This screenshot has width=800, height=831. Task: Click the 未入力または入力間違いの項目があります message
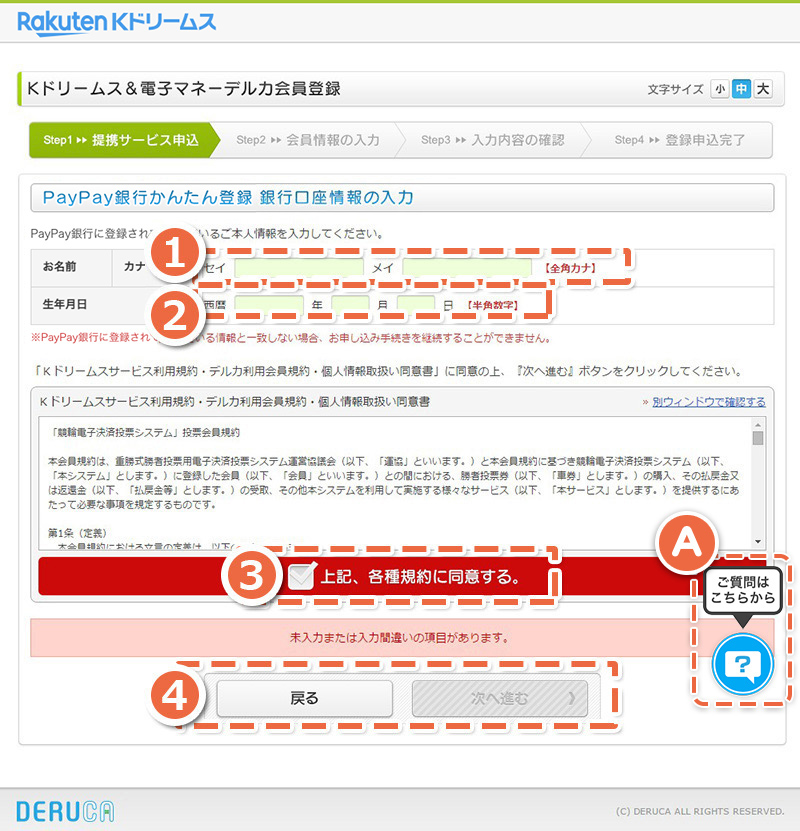tap(399, 638)
